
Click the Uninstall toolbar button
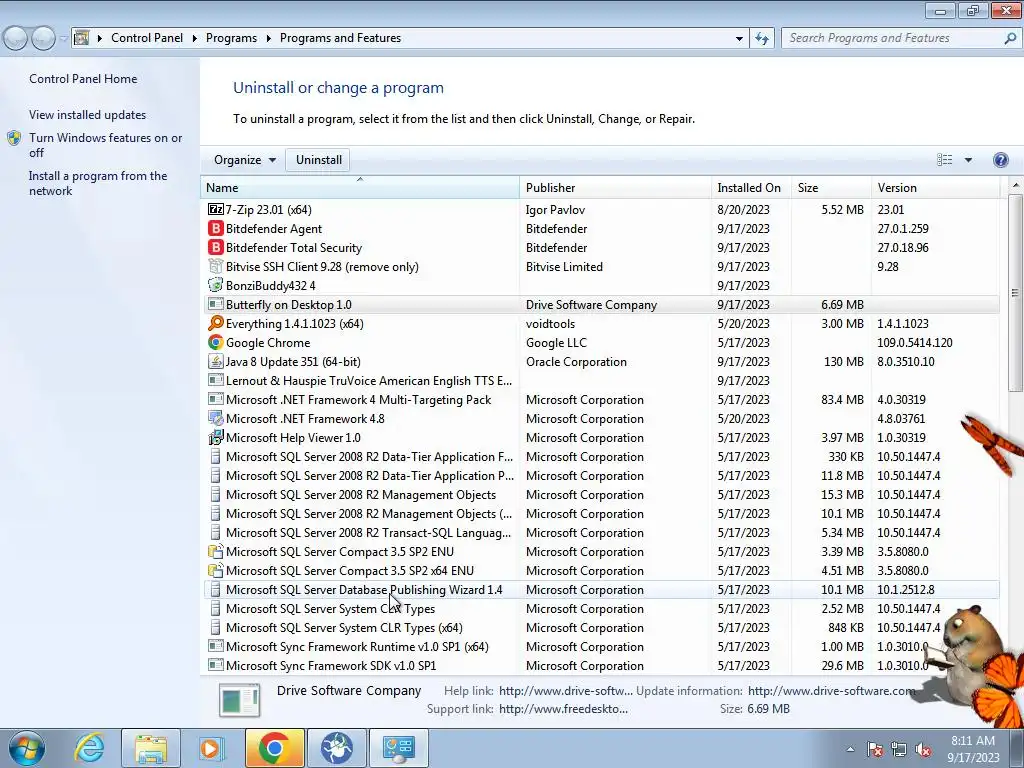[x=319, y=160]
